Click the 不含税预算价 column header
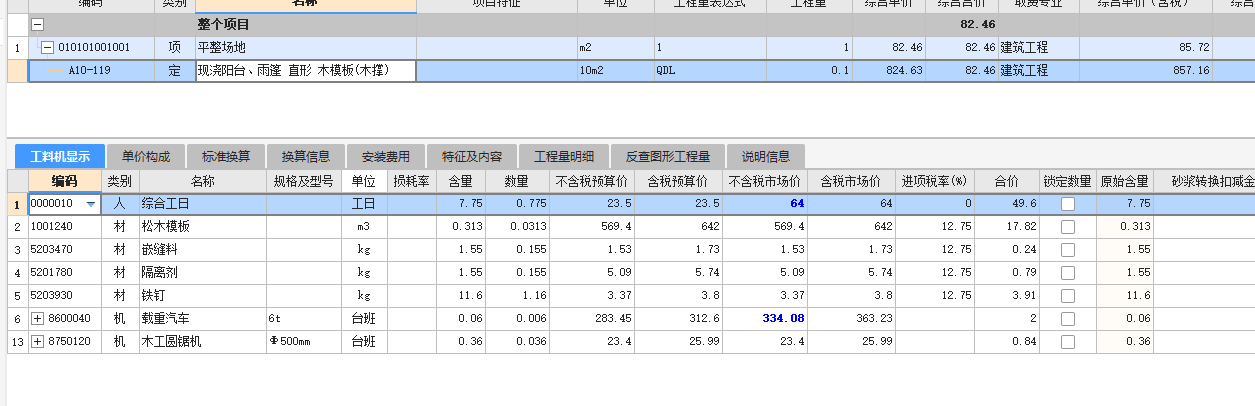1255x406 pixels. point(592,181)
